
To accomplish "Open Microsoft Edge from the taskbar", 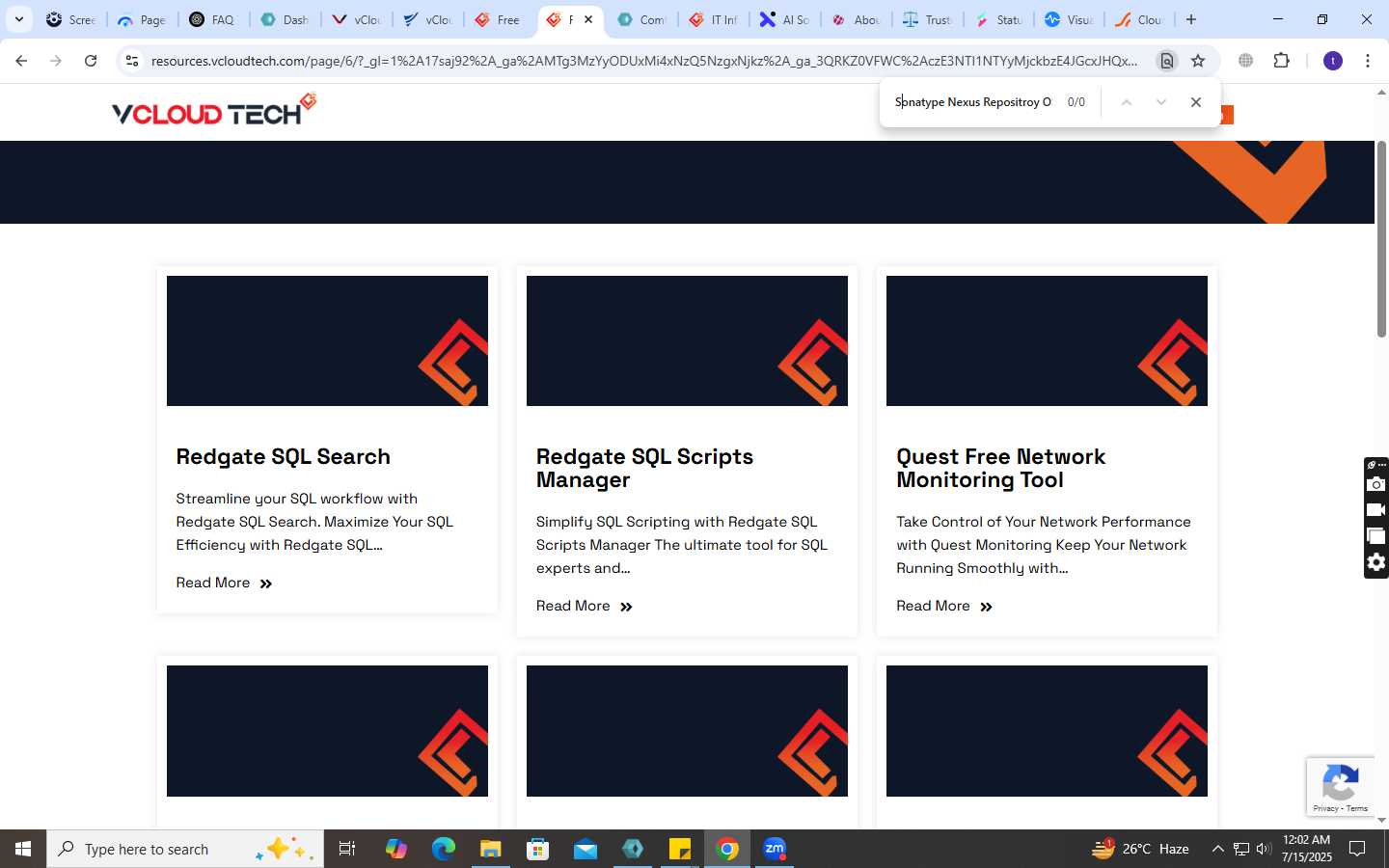I will tap(443, 849).
